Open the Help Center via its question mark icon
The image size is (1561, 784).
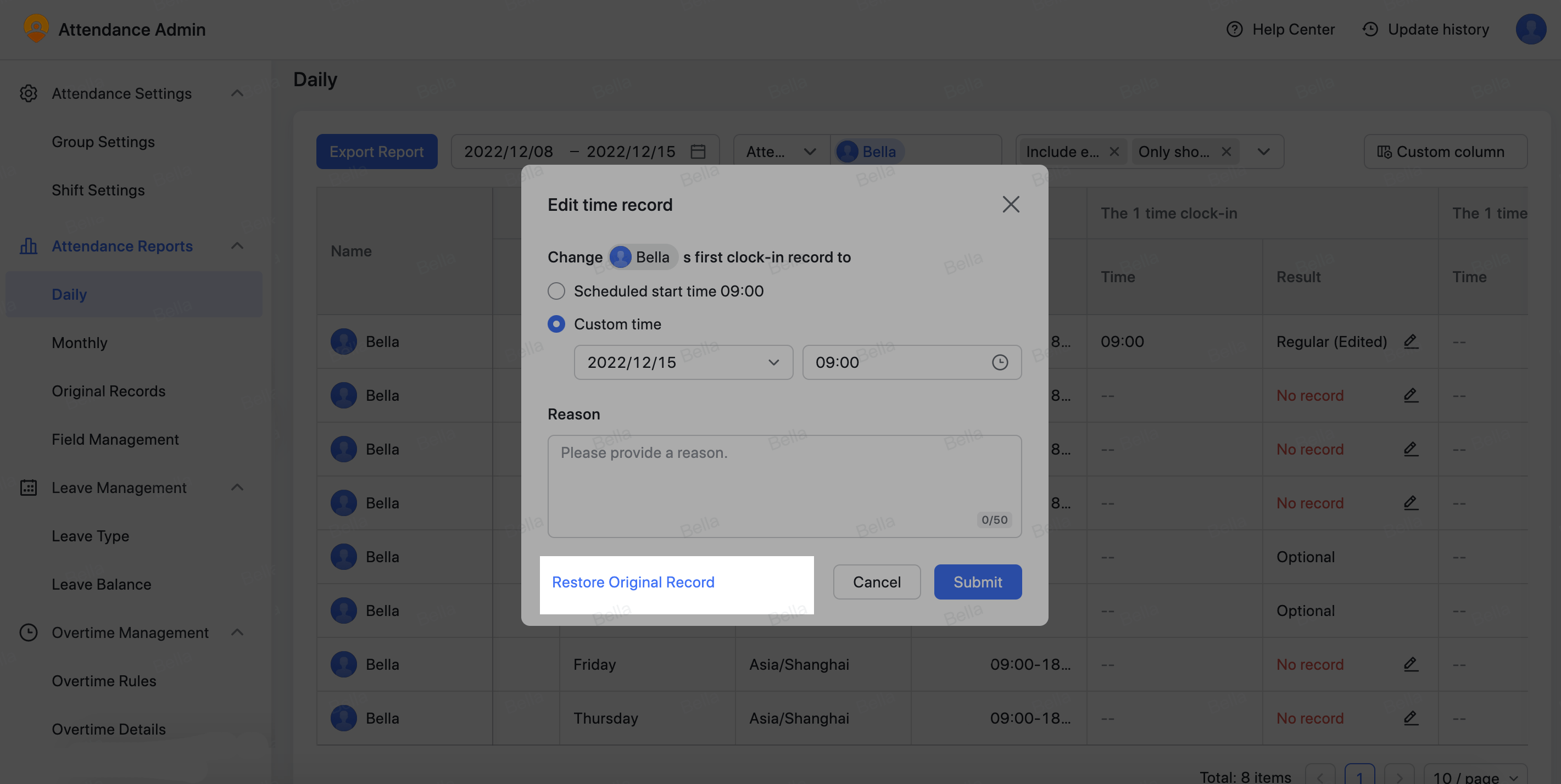(x=1235, y=29)
